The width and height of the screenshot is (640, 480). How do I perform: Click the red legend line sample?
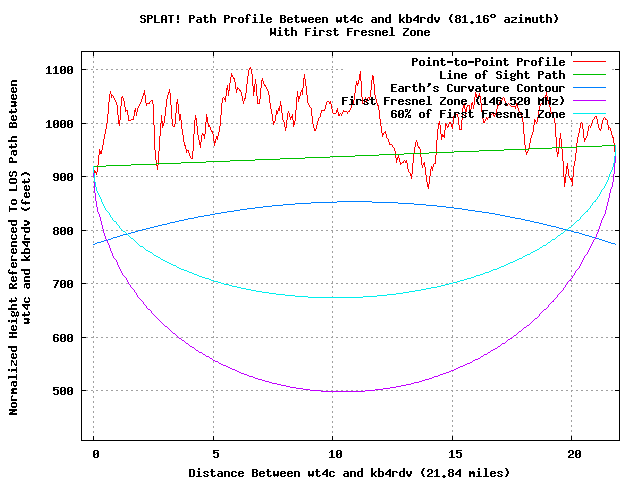[589, 62]
